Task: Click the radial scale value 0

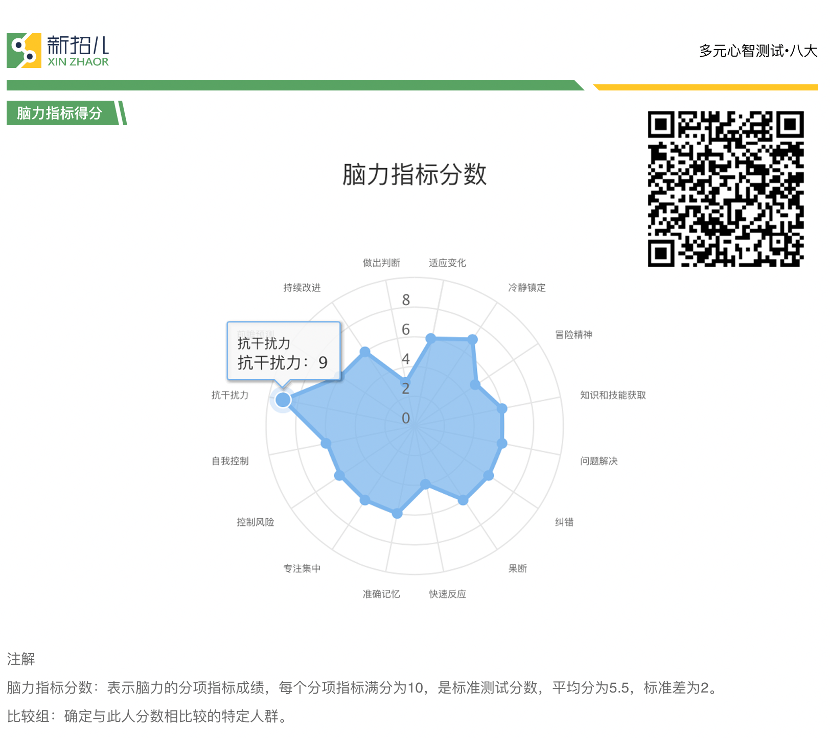Action: (405, 418)
